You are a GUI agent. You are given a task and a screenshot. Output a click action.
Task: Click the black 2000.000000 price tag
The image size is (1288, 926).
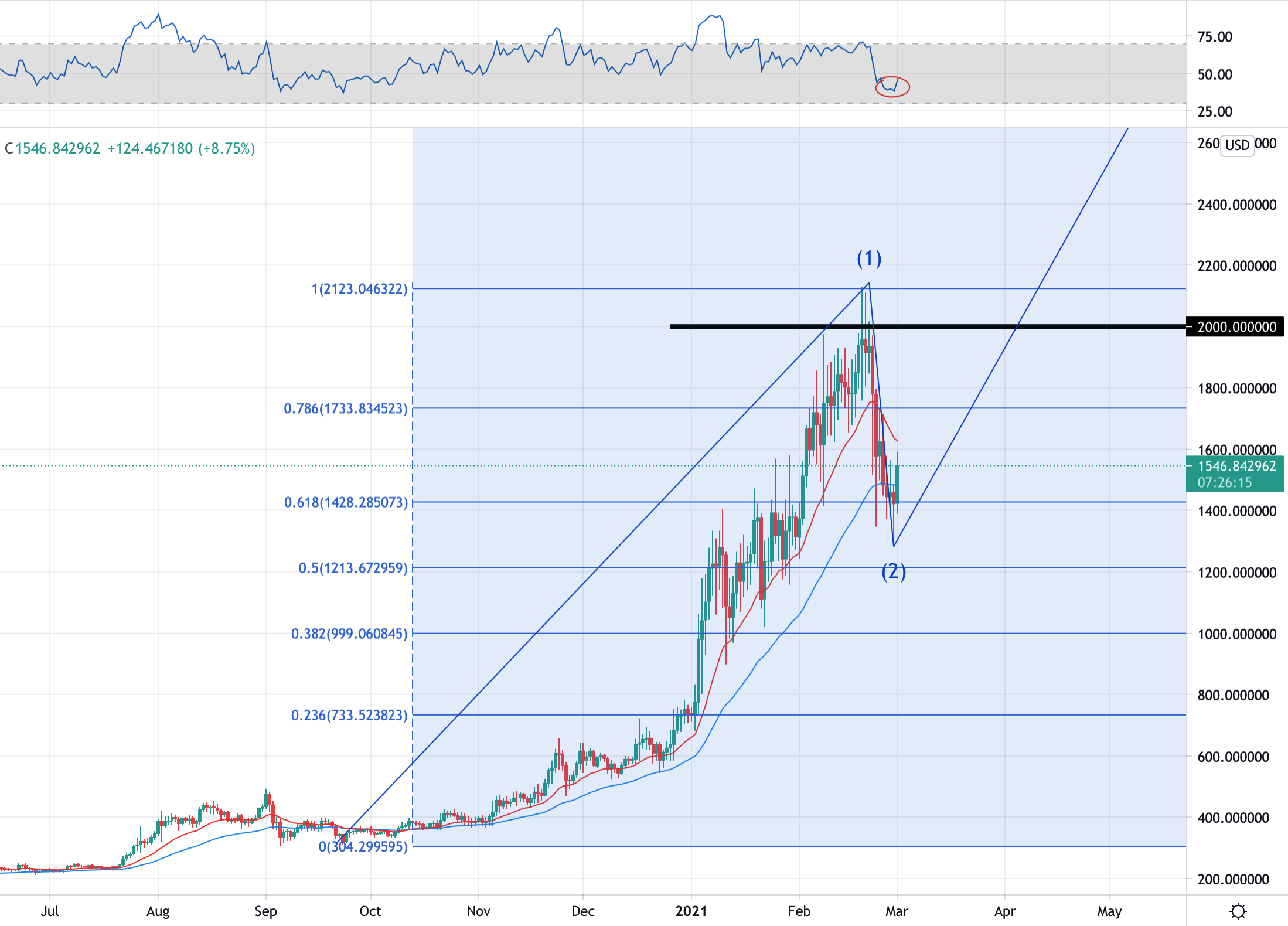[x=1235, y=326]
